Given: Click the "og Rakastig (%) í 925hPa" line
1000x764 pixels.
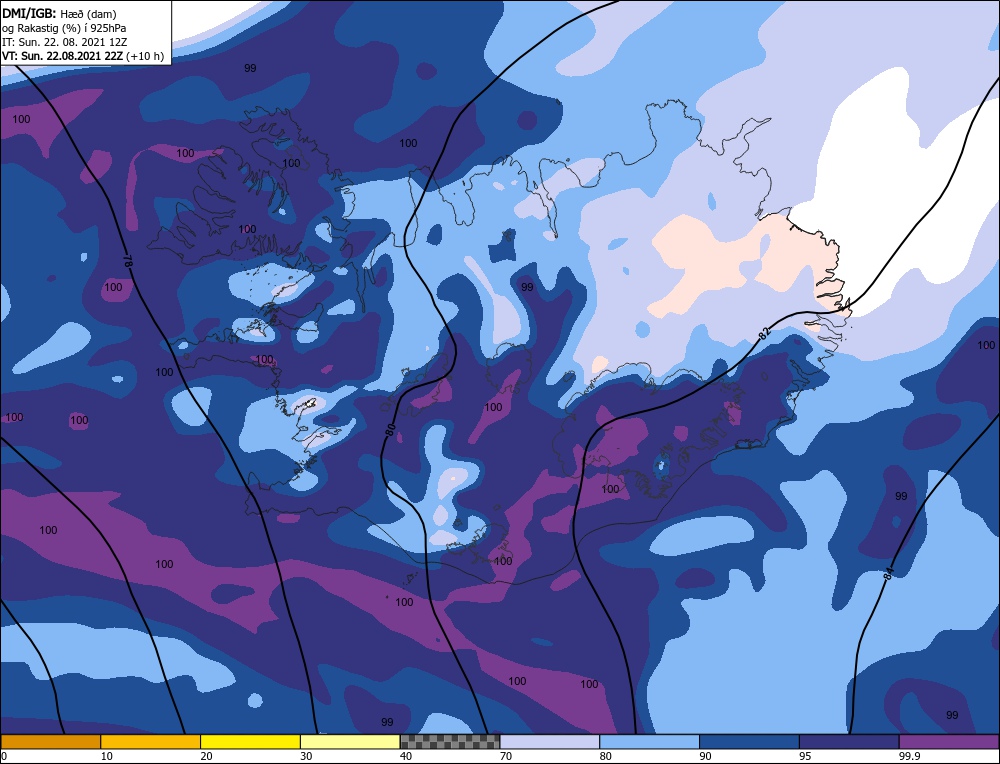Looking at the screenshot, I should click(x=64, y=27).
